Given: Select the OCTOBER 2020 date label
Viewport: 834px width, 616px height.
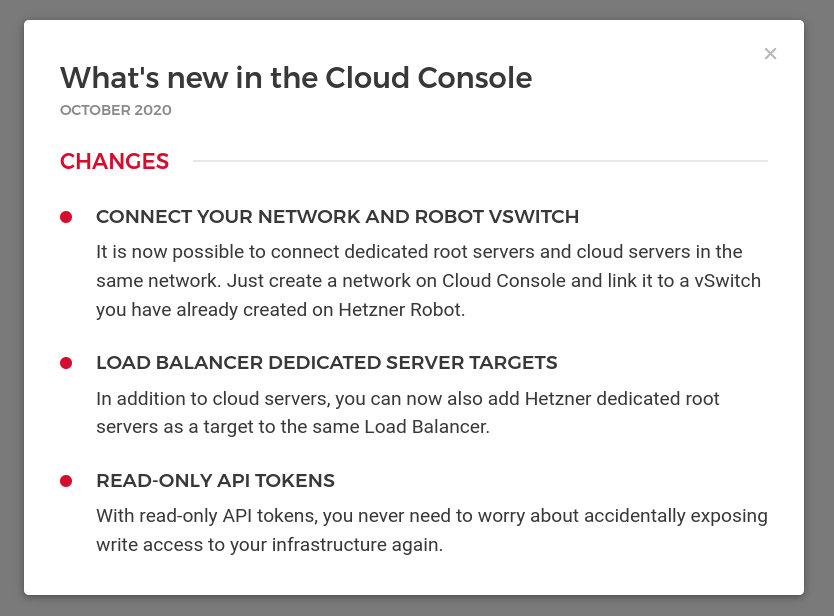Looking at the screenshot, I should [x=116, y=110].
